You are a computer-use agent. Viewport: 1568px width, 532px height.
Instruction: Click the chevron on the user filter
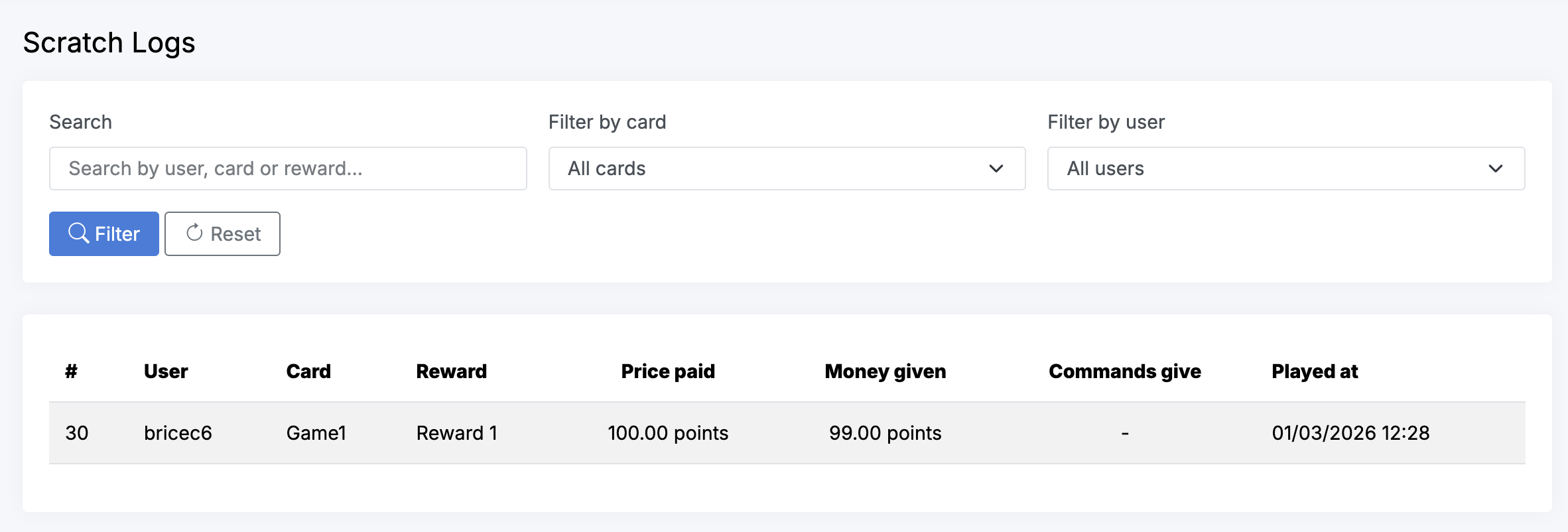1495,168
